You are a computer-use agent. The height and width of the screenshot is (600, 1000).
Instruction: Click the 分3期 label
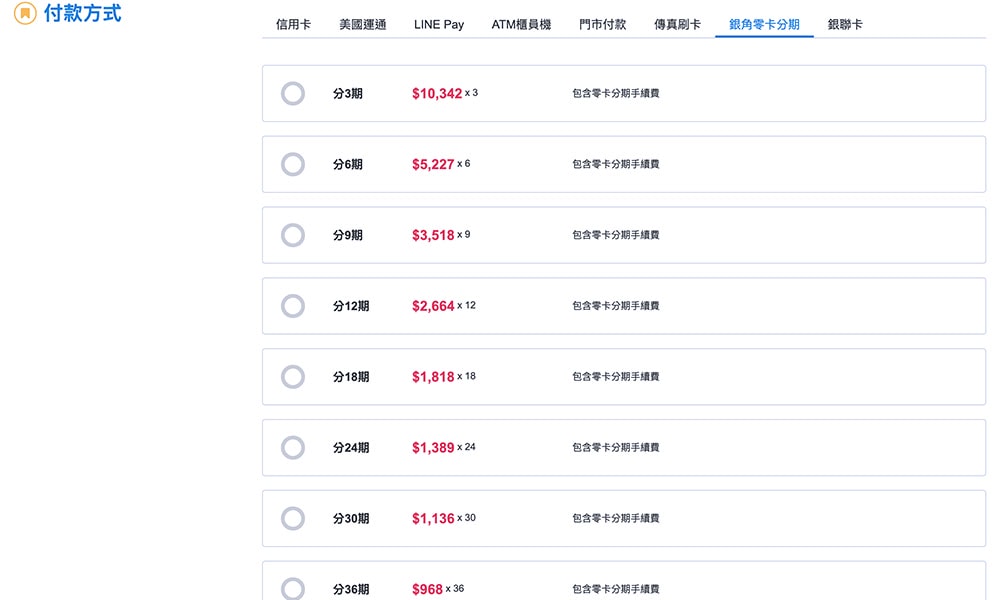(348, 93)
